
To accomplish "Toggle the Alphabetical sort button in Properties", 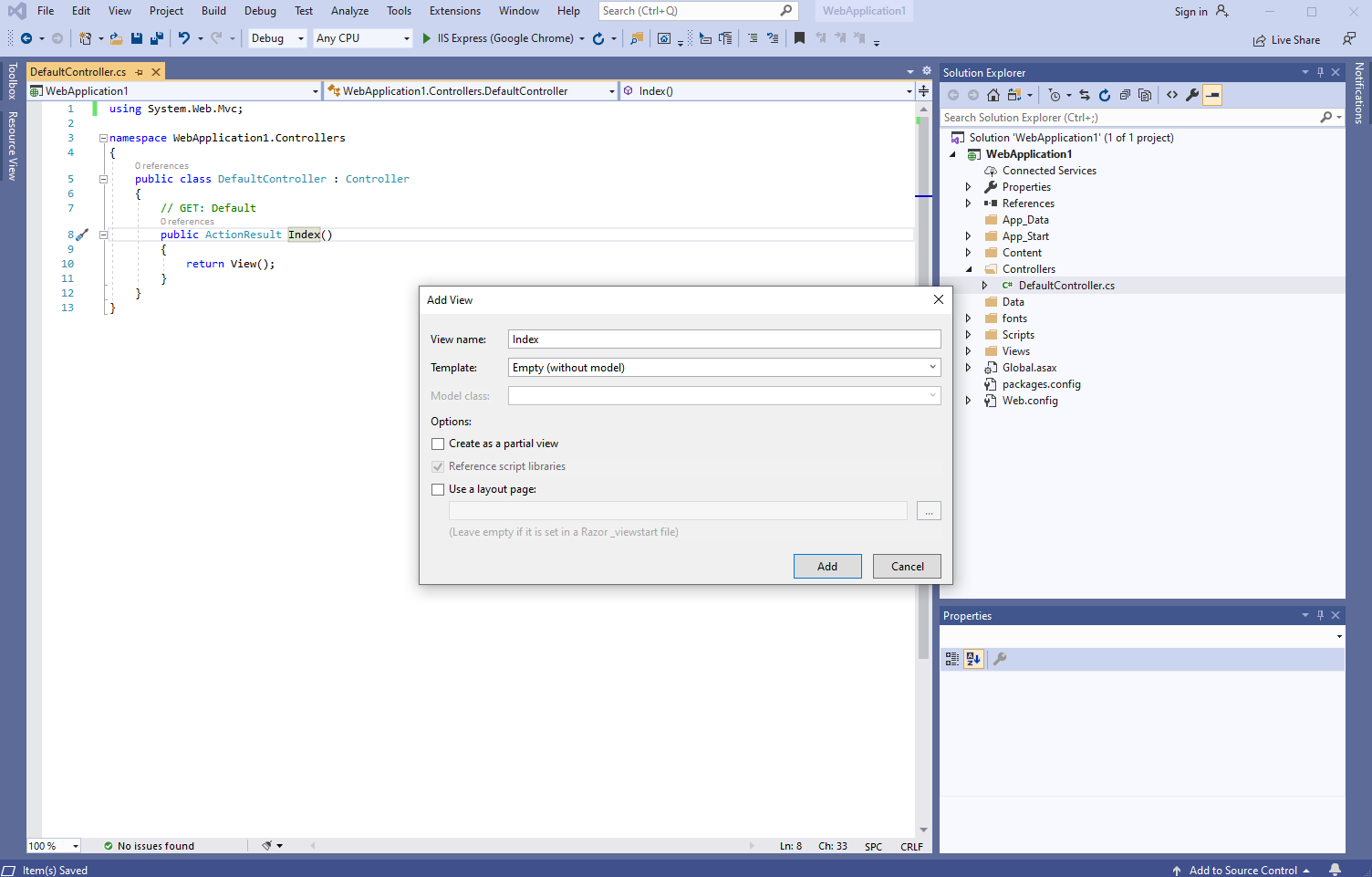I will tap(973, 659).
